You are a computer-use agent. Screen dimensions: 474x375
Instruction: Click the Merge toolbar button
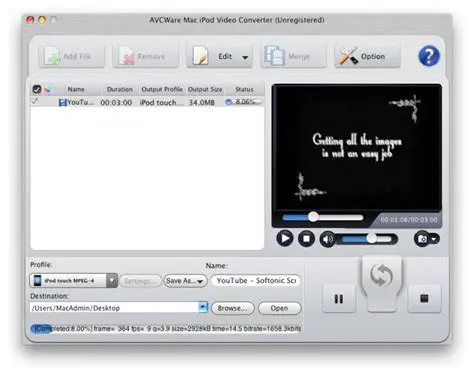293,56
